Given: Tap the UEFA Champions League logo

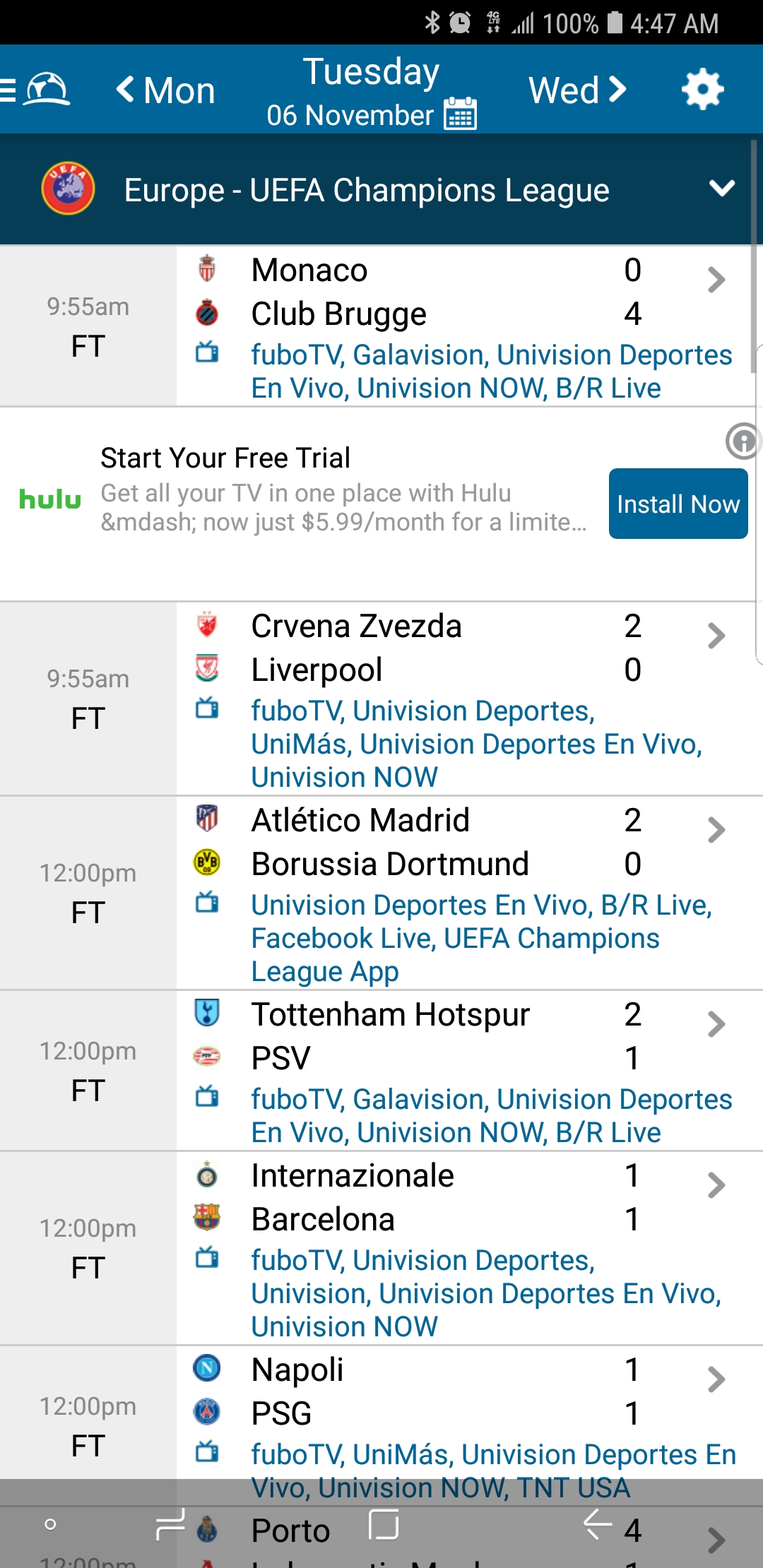Looking at the screenshot, I should (x=68, y=189).
